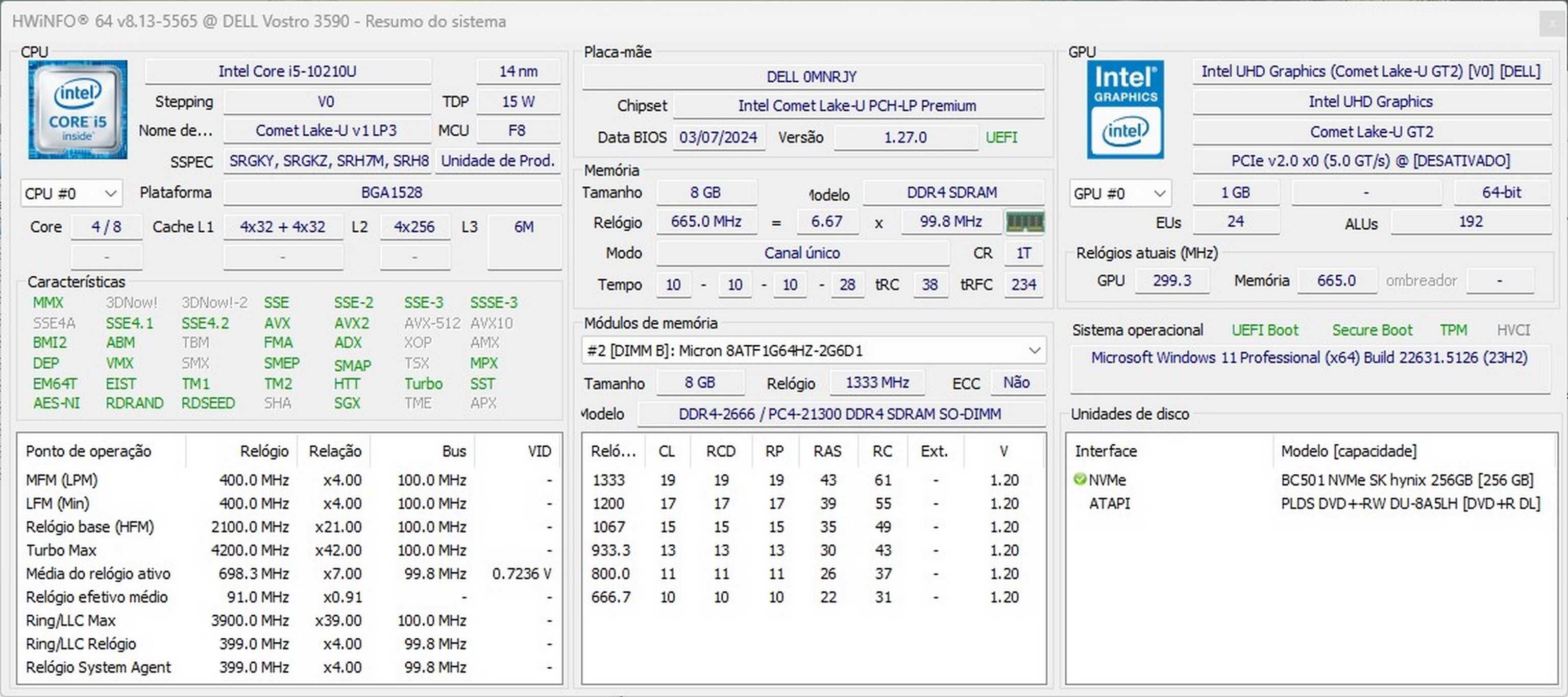Select the BC501 NVMe SK hynix drive row
The width and height of the screenshot is (1568, 697).
[x=1311, y=479]
